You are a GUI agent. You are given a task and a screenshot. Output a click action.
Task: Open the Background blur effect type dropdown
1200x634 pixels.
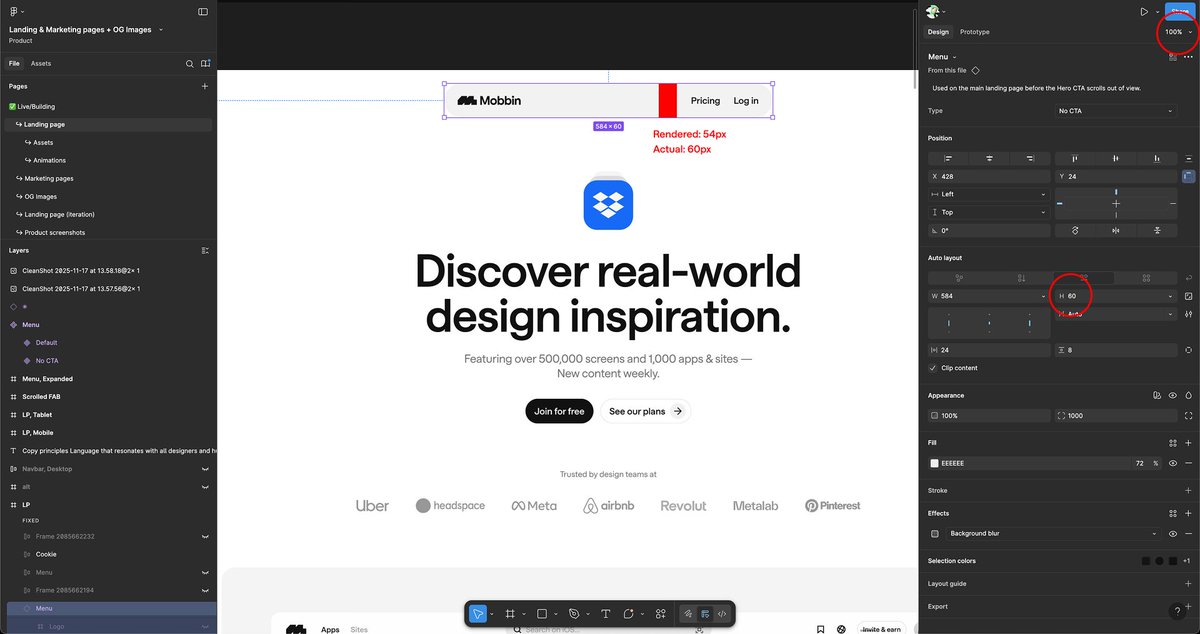1054,534
